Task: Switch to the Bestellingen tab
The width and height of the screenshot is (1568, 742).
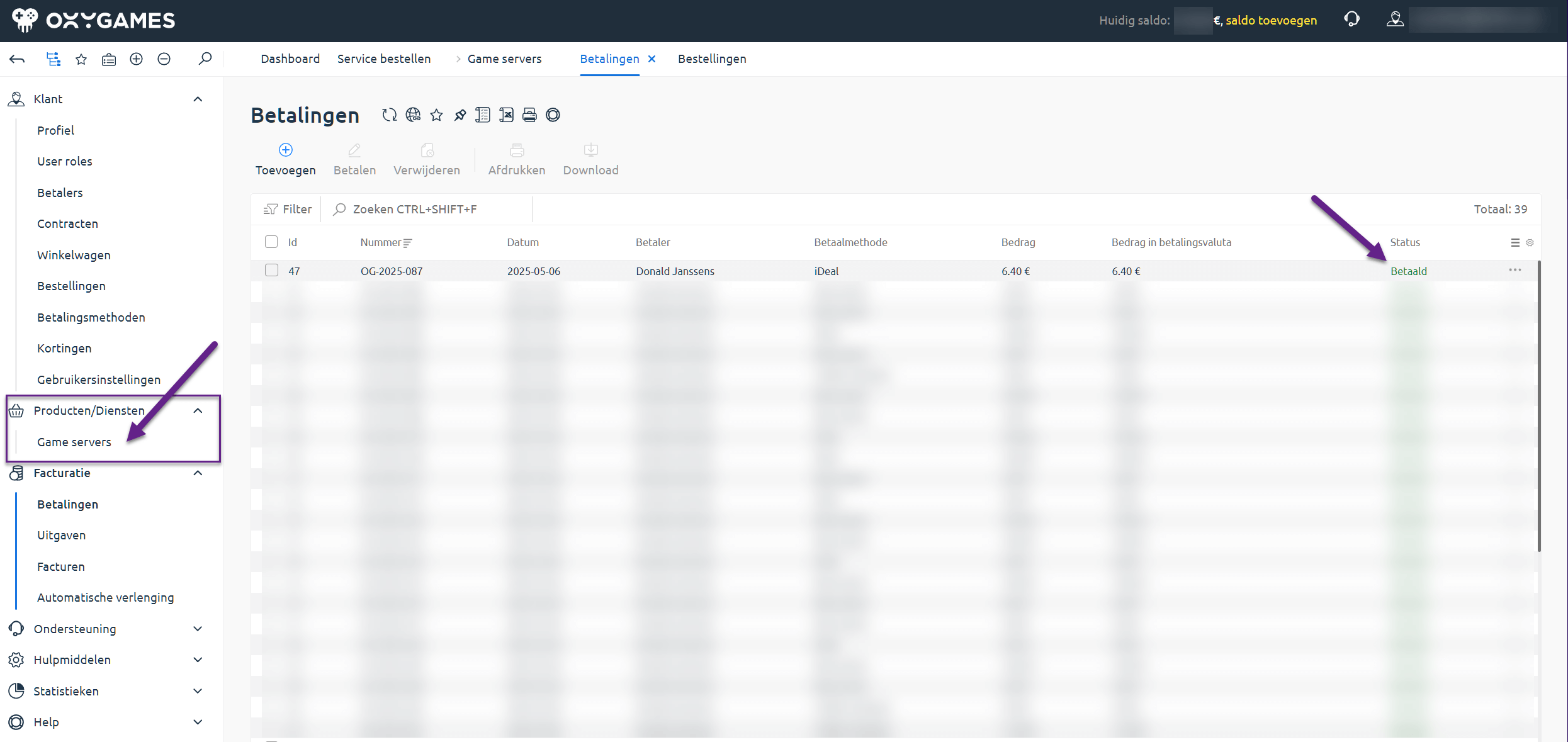Action: (712, 59)
